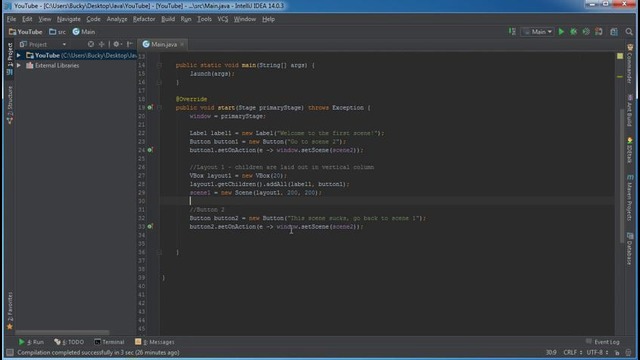Toggle Commander right-side tool window
The height and width of the screenshot is (360, 640).
630,63
